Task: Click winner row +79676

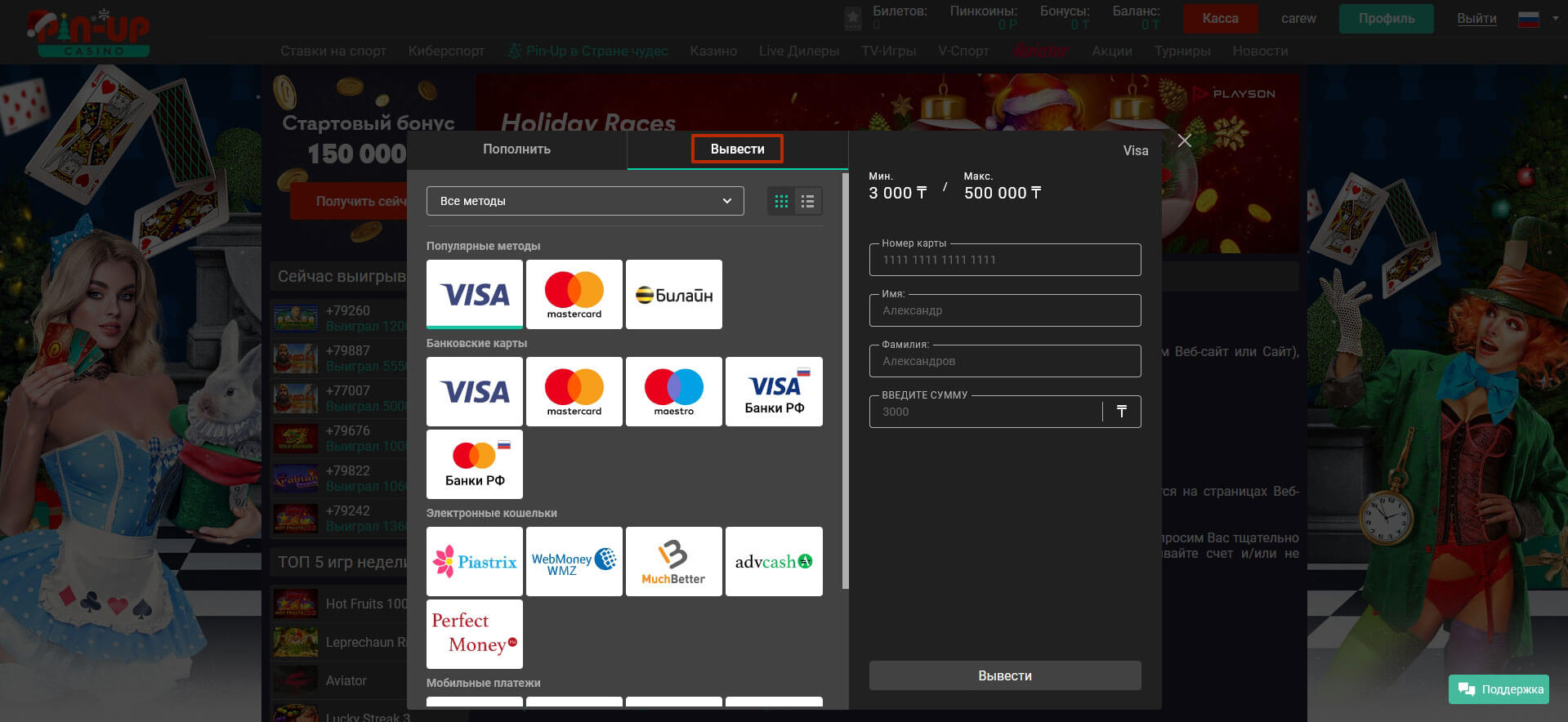Action: [339, 438]
